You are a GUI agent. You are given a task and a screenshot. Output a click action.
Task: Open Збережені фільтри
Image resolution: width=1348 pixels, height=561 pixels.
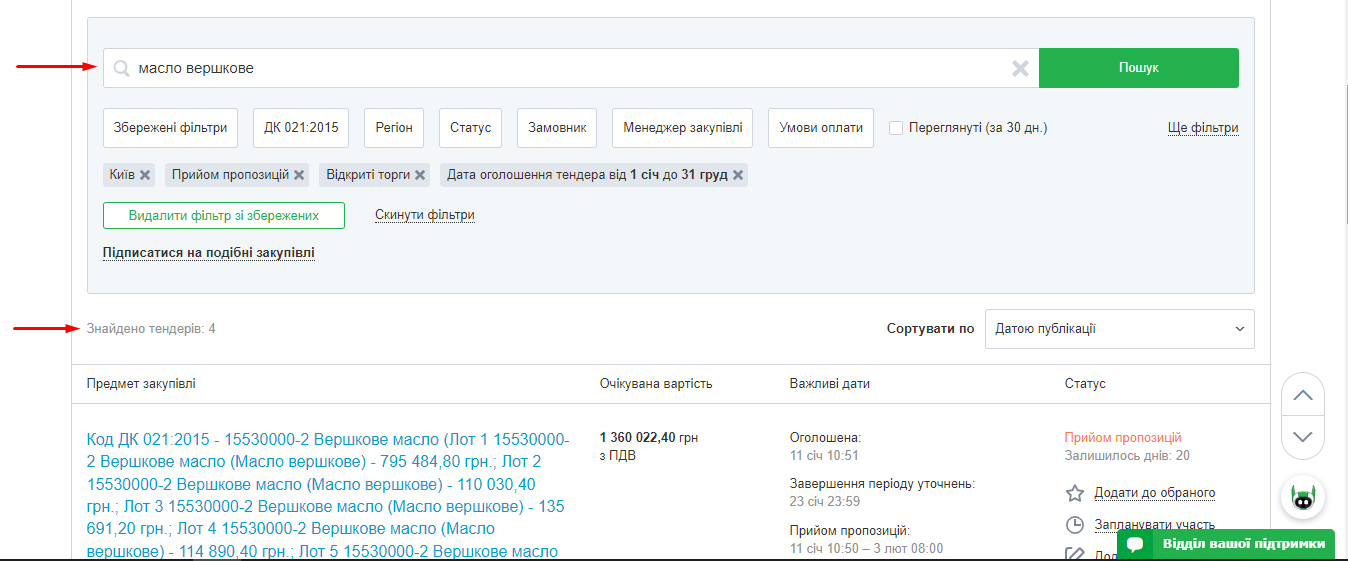(x=170, y=128)
